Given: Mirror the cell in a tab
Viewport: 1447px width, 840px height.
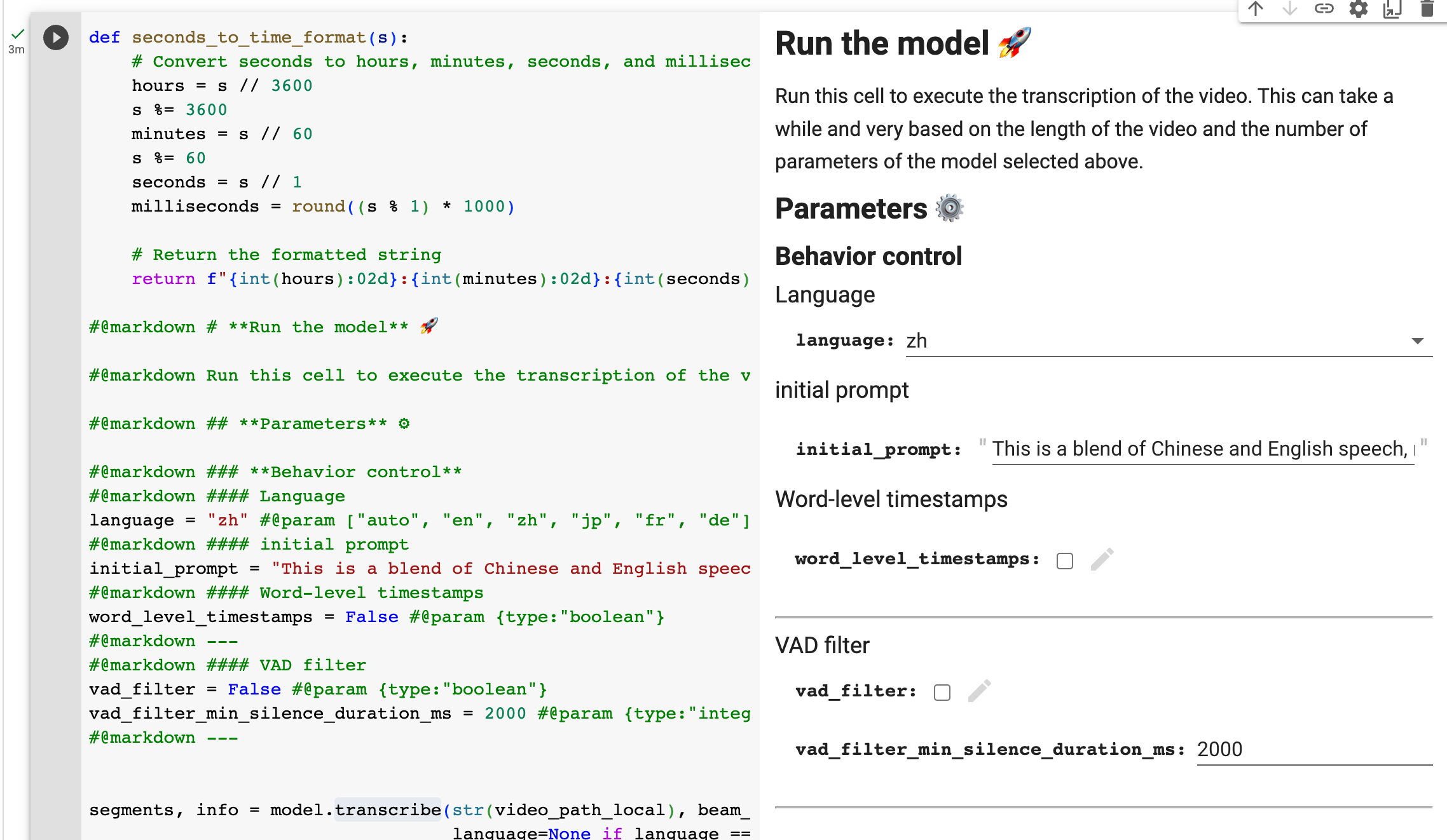Looking at the screenshot, I should pyautogui.click(x=1392, y=10).
